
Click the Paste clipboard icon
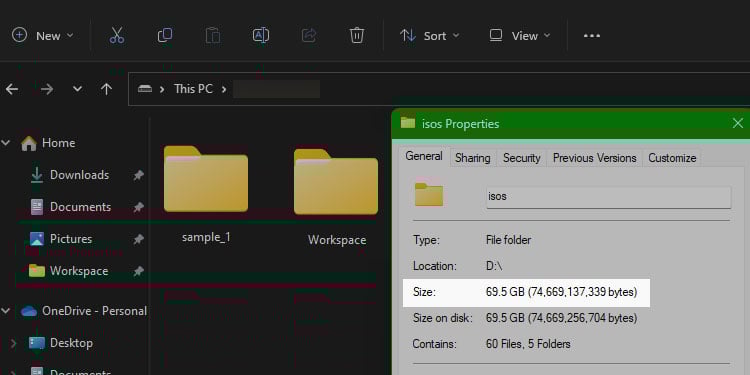[213, 35]
